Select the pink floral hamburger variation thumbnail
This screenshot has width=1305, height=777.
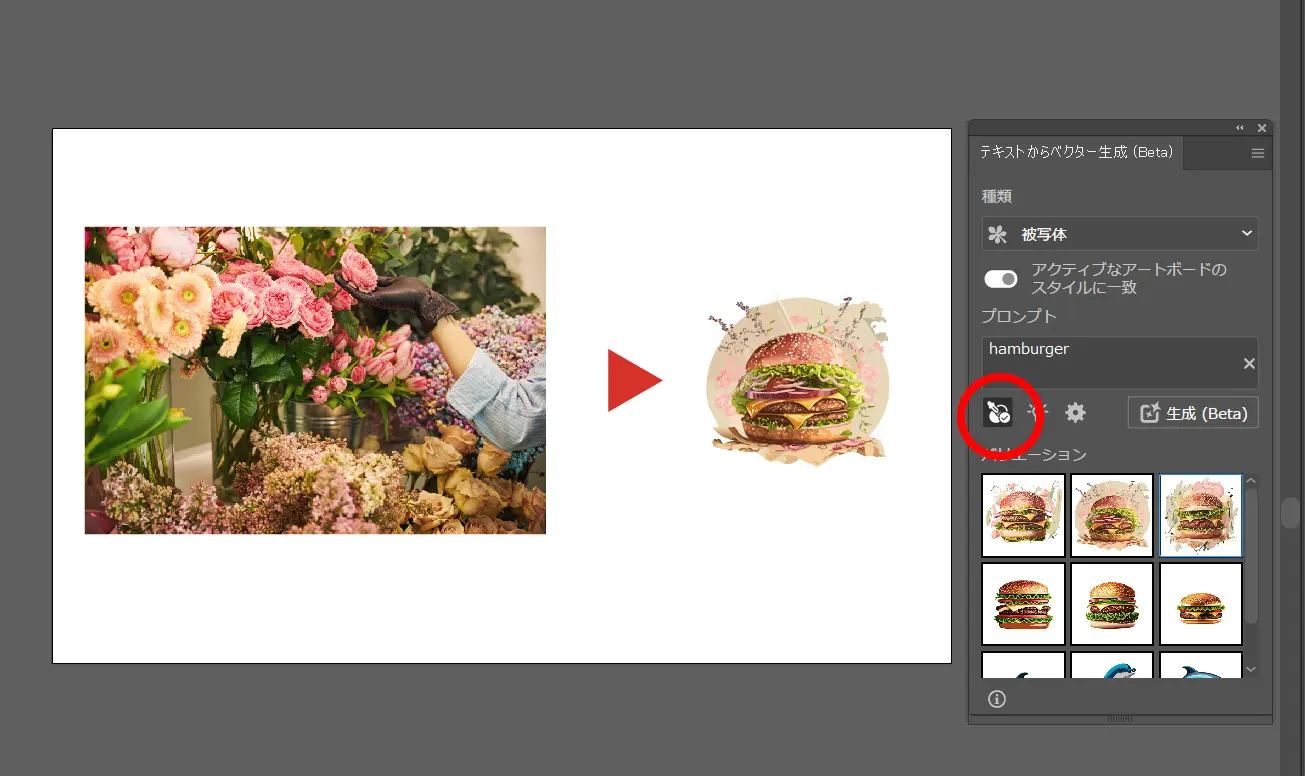(1200, 515)
